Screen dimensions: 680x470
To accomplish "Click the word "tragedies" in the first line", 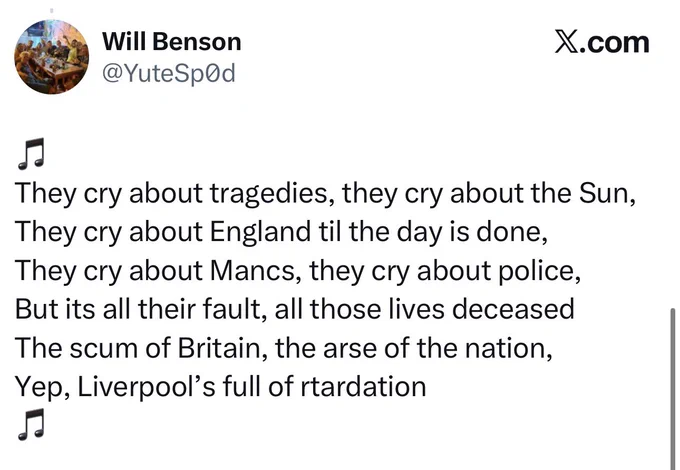I will tap(269, 193).
